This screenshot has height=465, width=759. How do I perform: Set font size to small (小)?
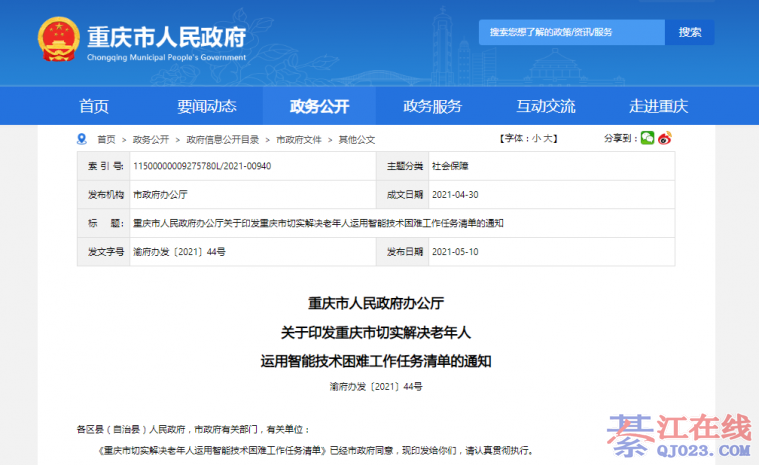pos(537,138)
